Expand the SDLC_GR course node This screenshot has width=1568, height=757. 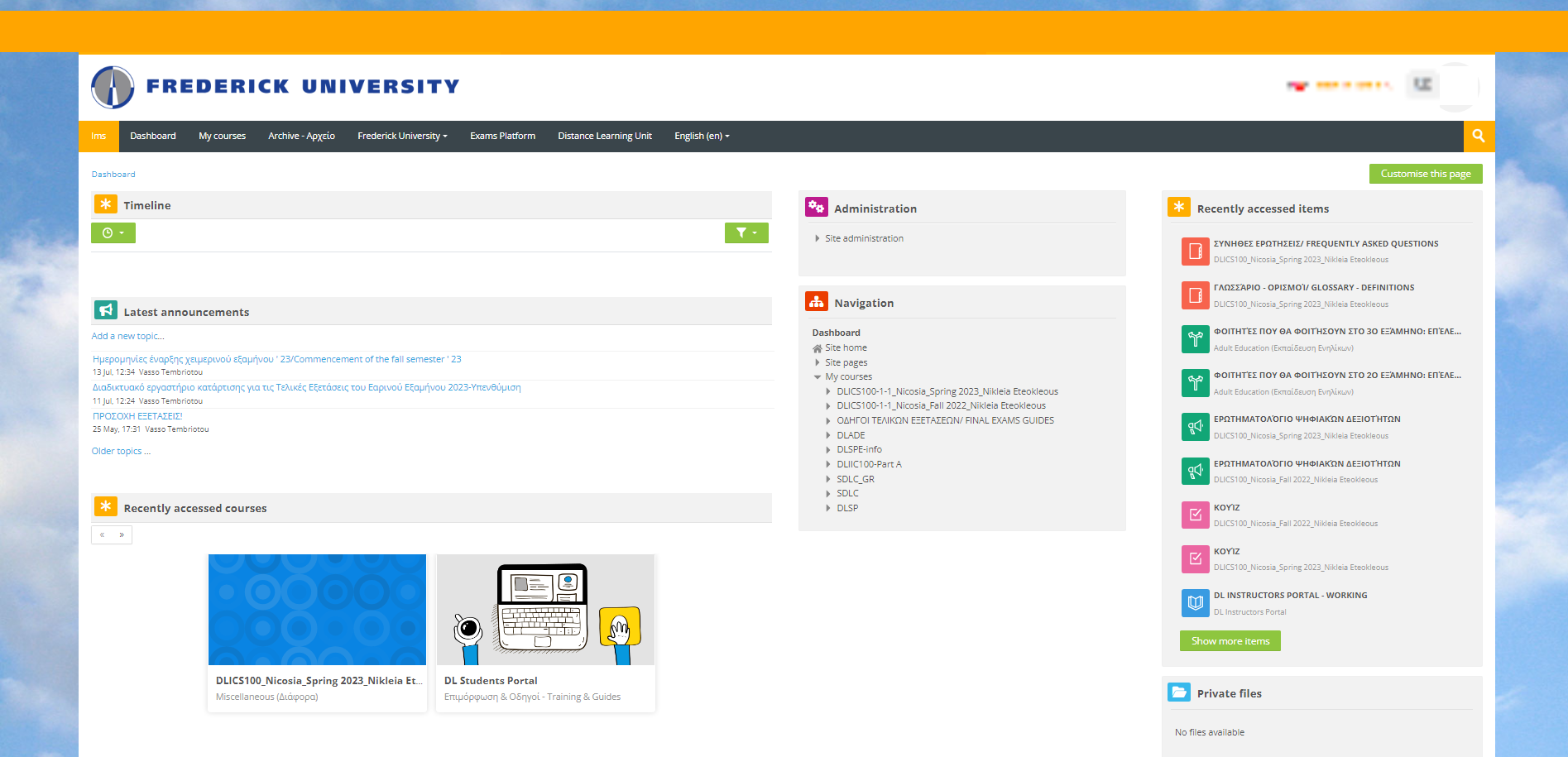coord(828,479)
